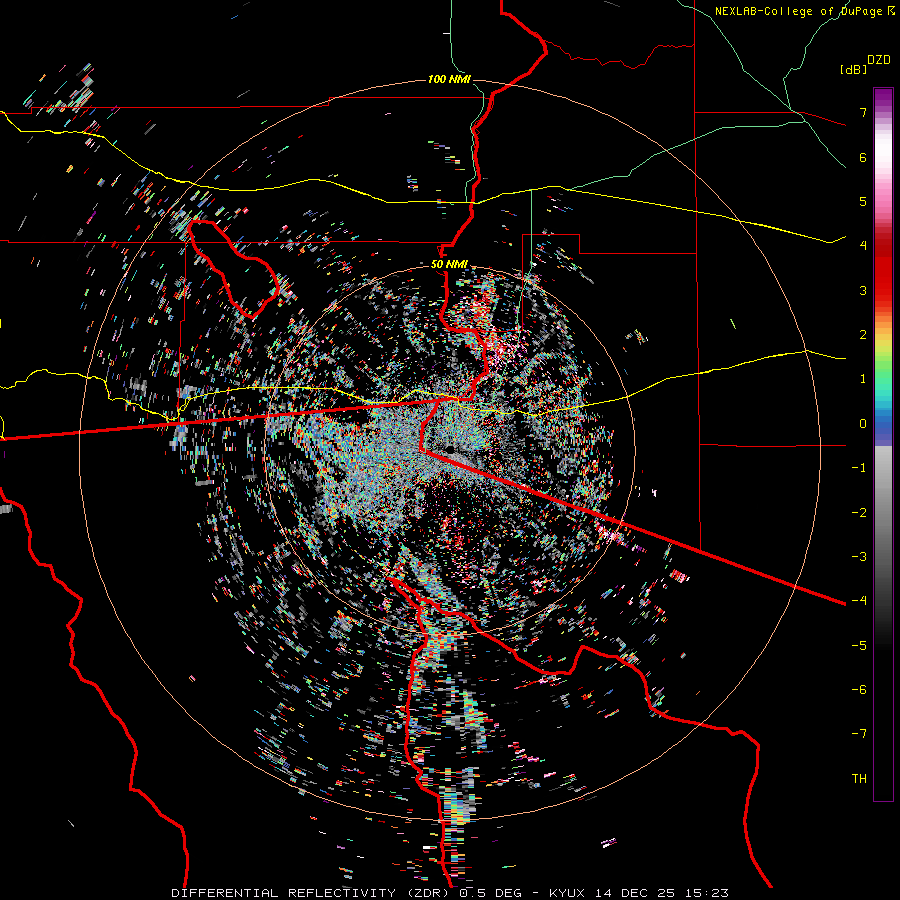
Task: Click the KYUX station identifier in caption
Action: pyautogui.click(x=567, y=893)
